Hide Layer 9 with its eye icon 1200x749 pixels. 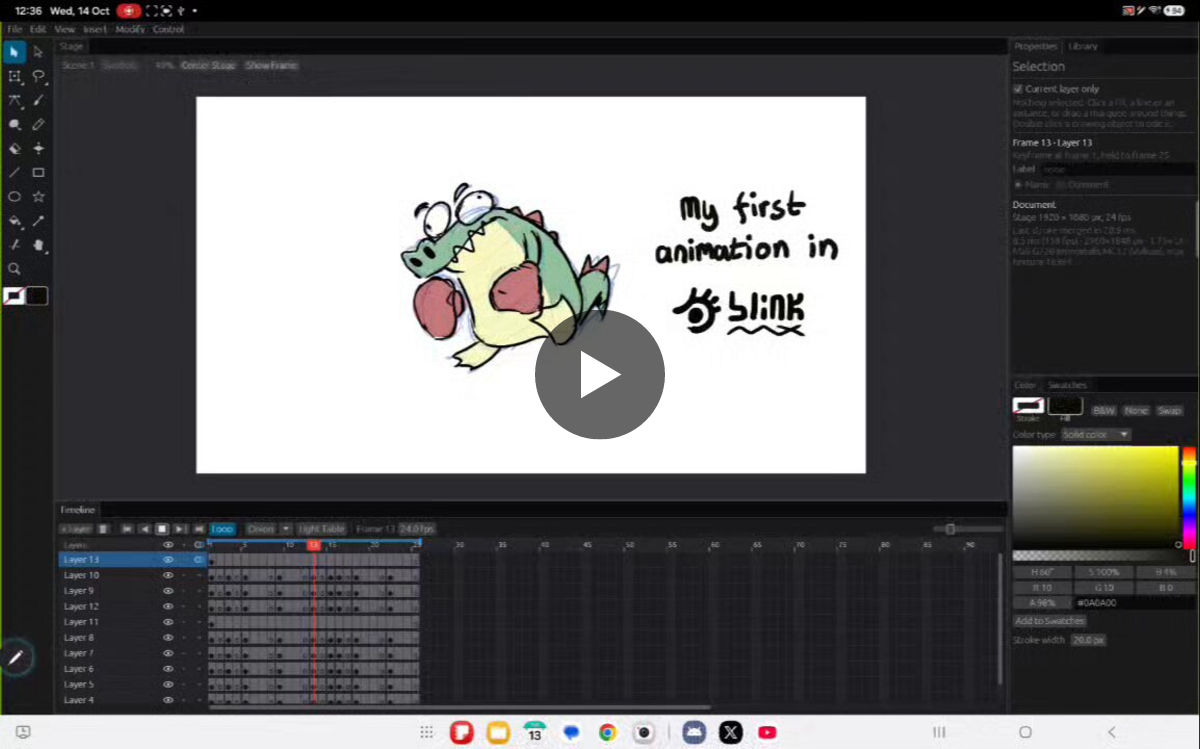[168, 591]
